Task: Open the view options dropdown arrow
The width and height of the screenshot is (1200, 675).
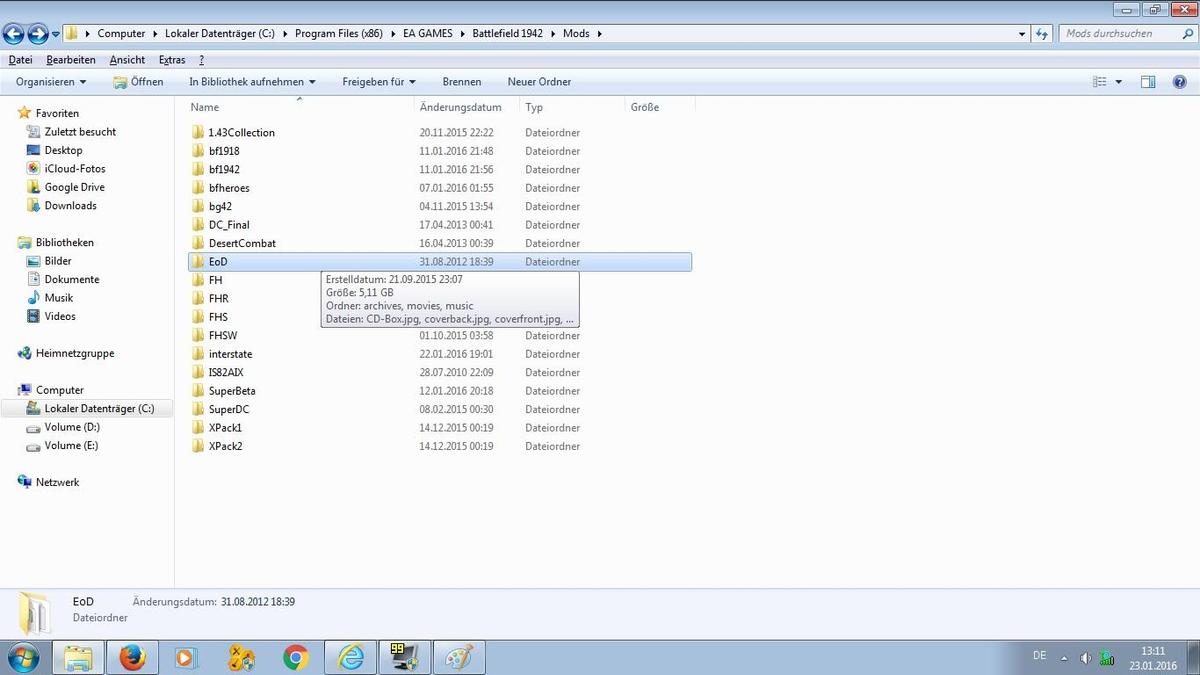Action: tap(1118, 82)
